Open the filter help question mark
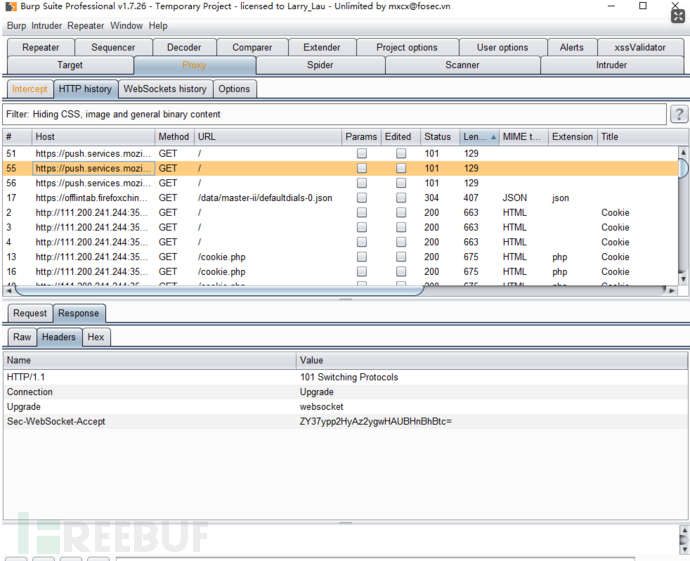This screenshot has height=561, width=690. pyautogui.click(x=679, y=115)
